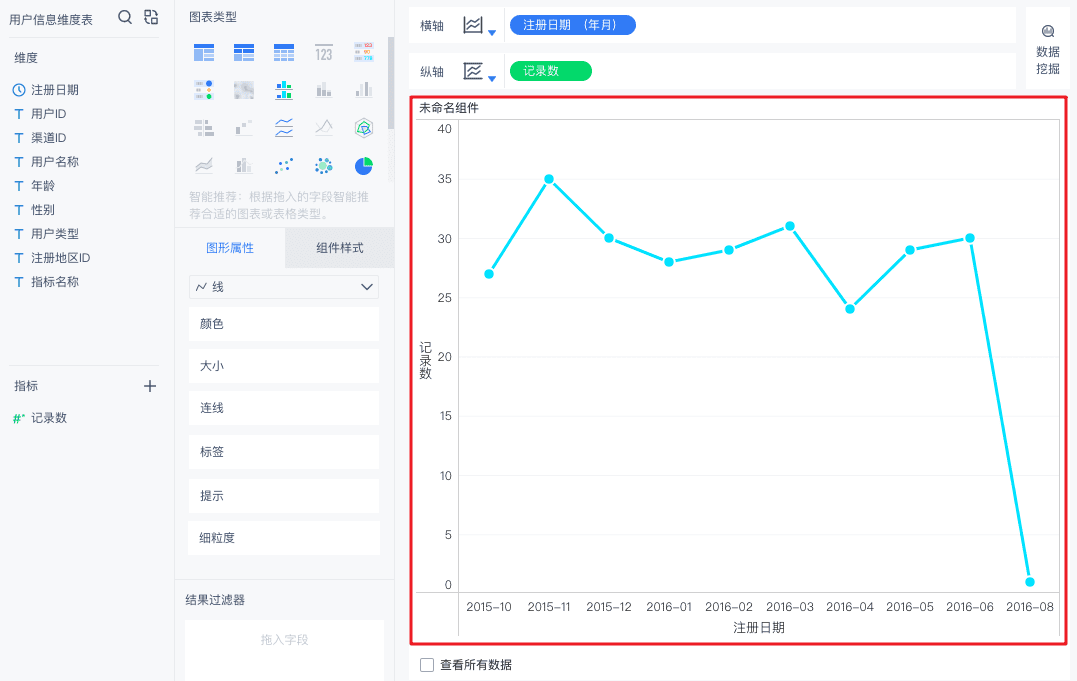Screen dimensions: 1077x681
Task: Select the pie chart type icon
Action: [x=363, y=166]
